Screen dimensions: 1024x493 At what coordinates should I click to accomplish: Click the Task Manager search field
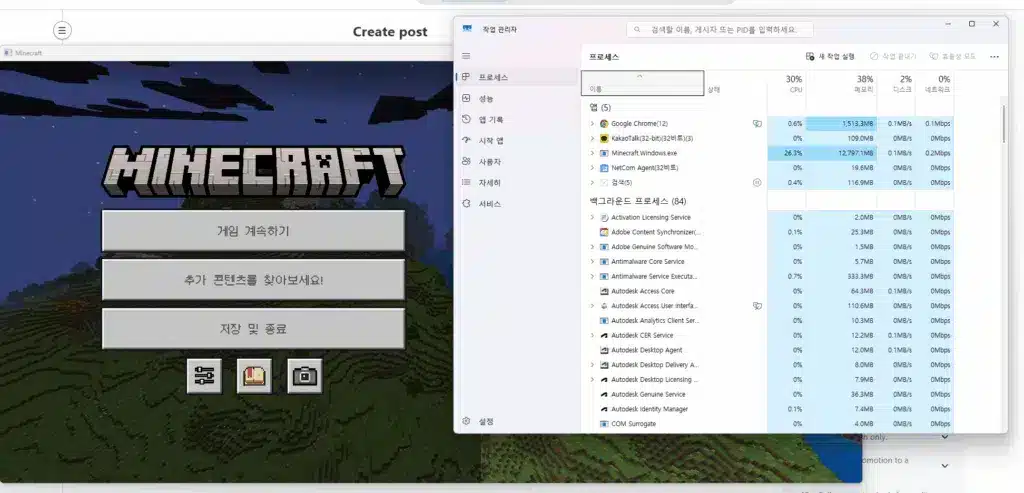coord(721,29)
